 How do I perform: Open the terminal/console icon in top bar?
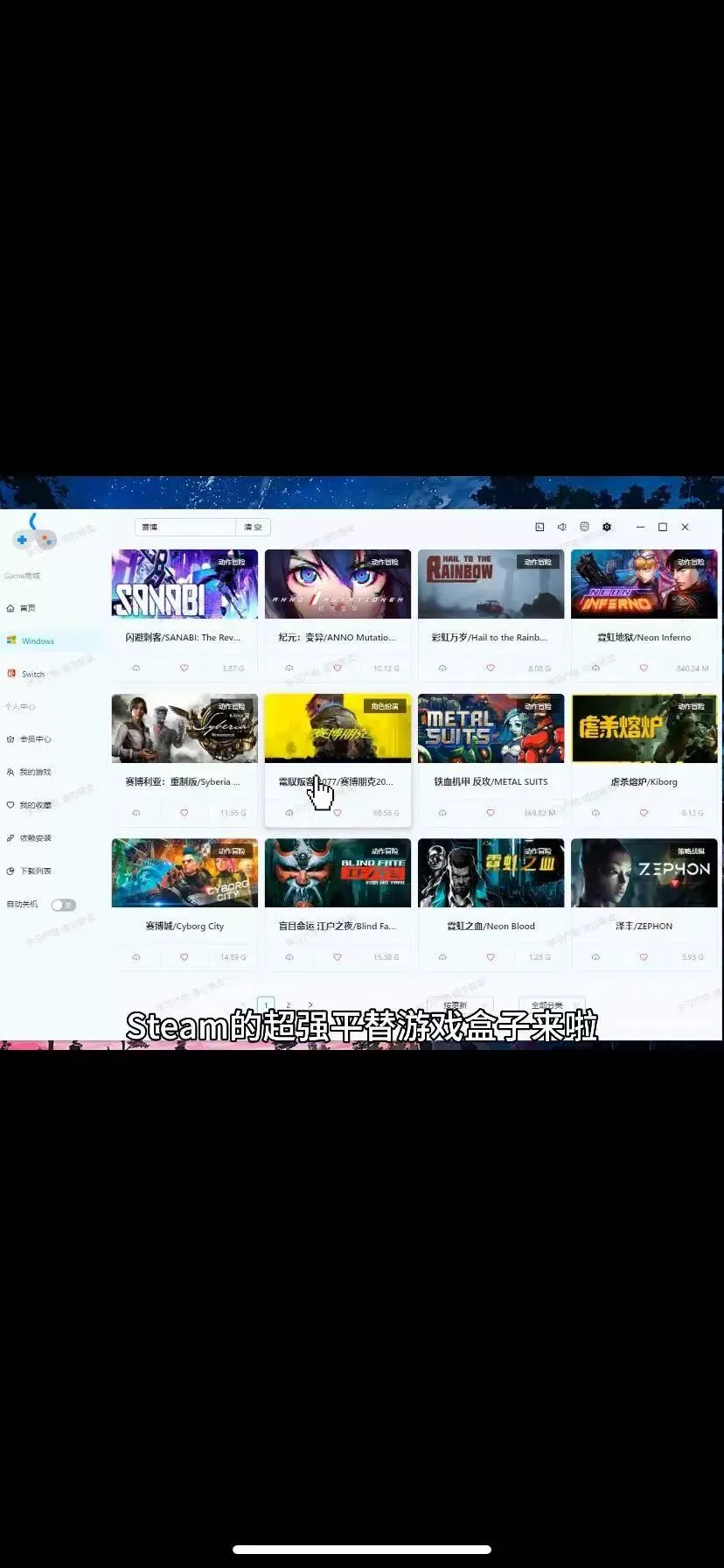pyautogui.click(x=540, y=527)
